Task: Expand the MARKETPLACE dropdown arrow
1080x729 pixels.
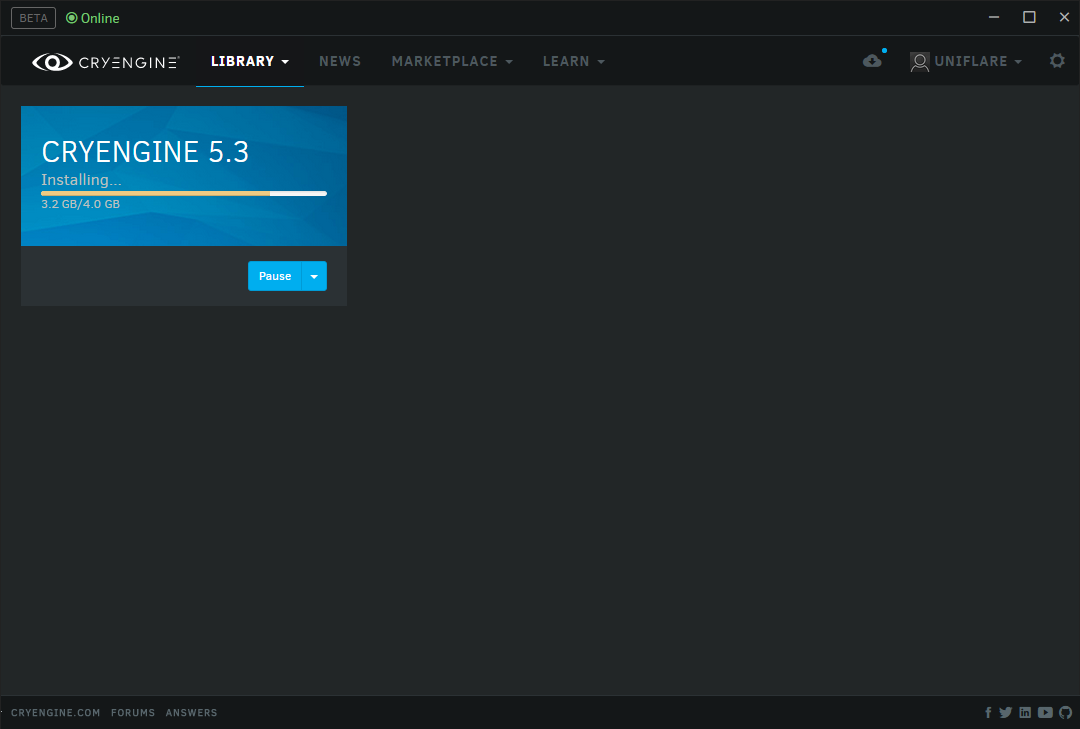Action: click(509, 62)
